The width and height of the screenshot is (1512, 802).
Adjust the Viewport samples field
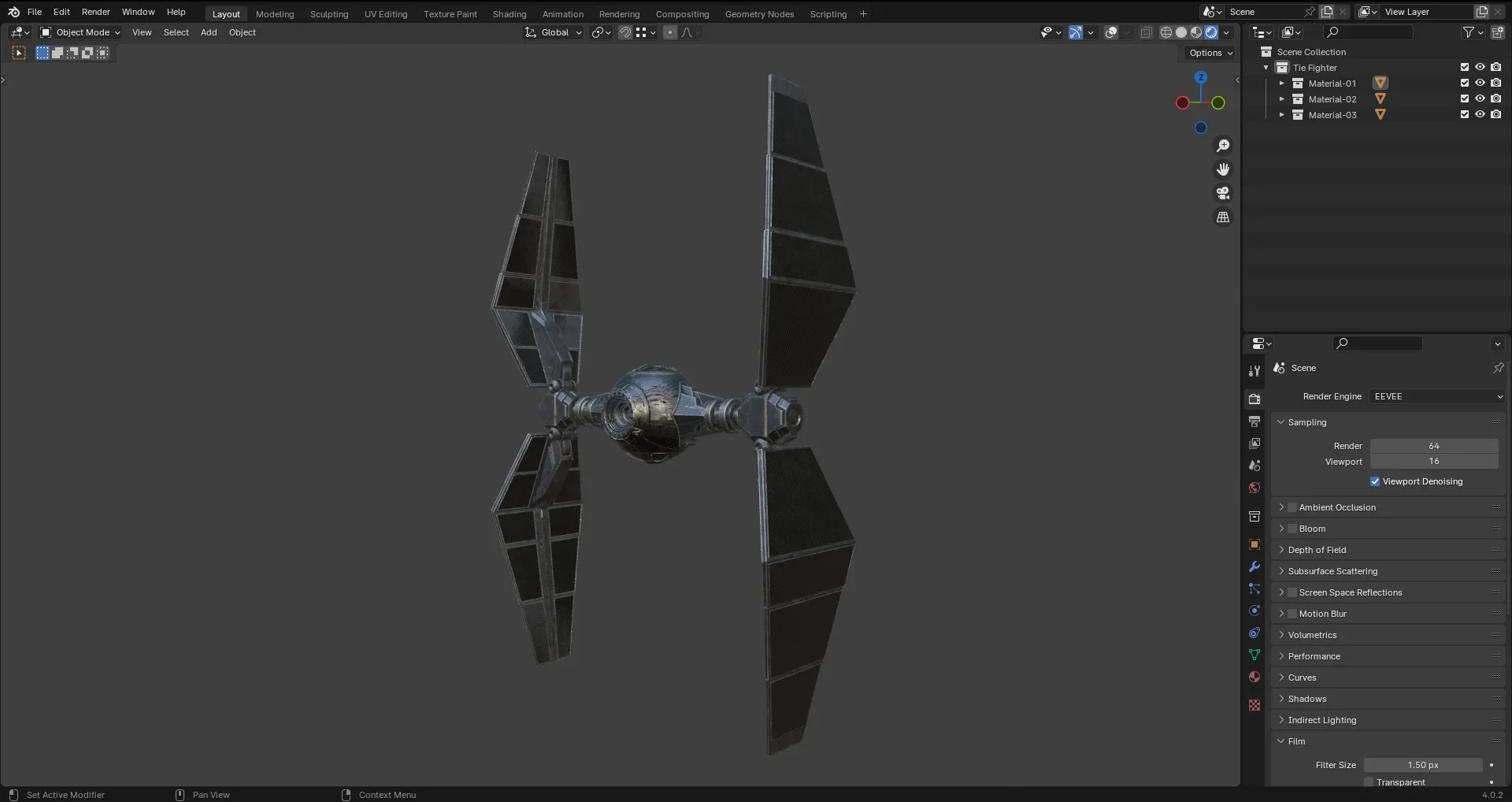[1434, 462]
